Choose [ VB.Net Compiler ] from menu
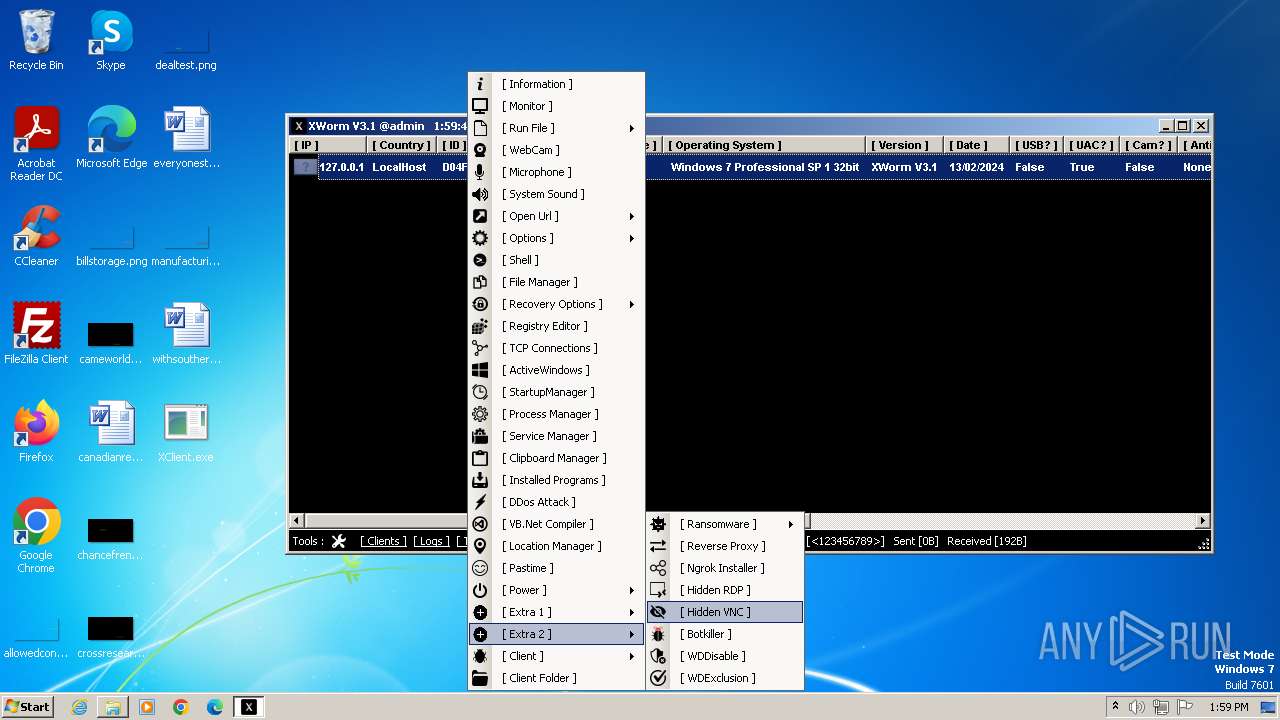Image resolution: width=1280 pixels, height=720 pixels. pos(557,524)
